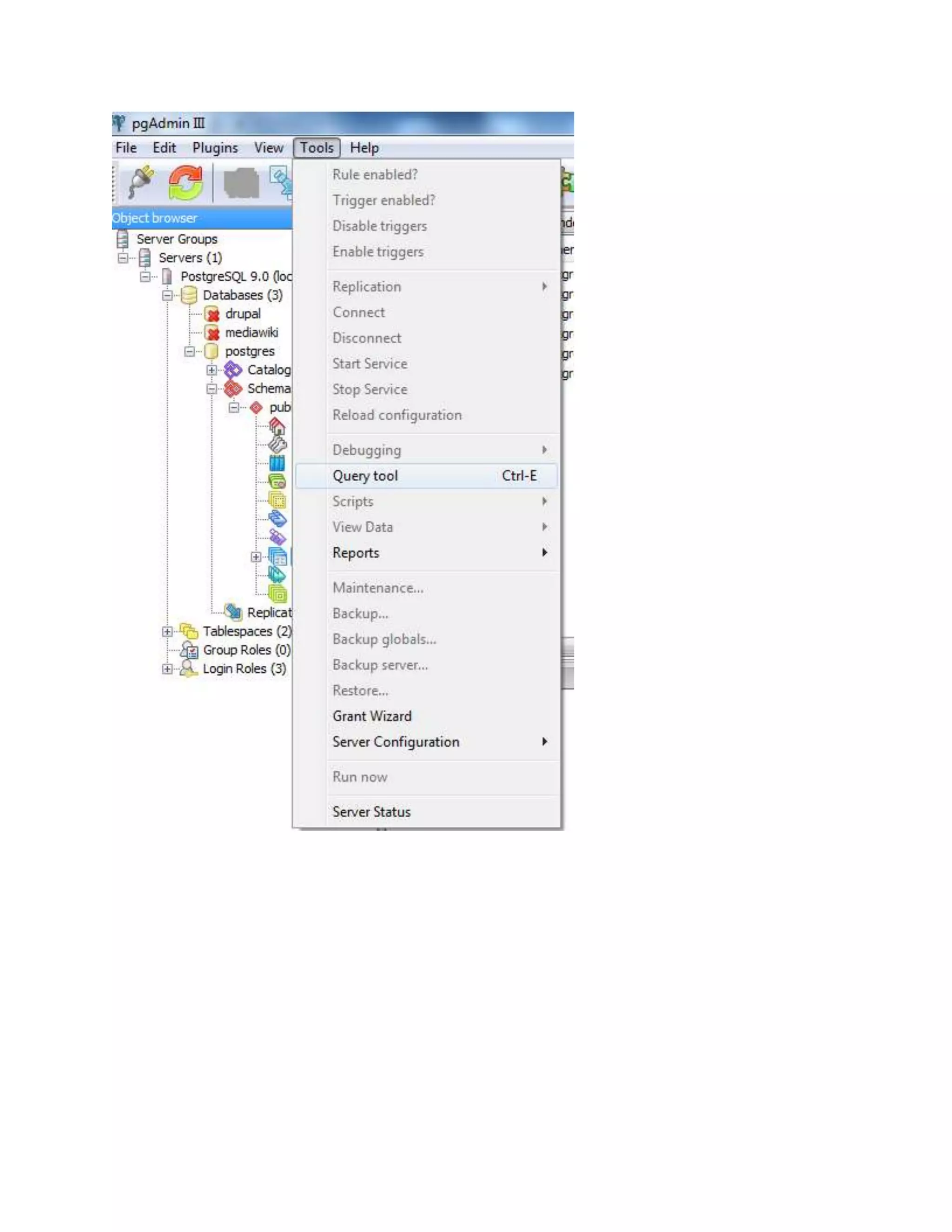Click the Servers (1) stack icon
Image resolution: width=952 pixels, height=1232 pixels.
(145, 258)
